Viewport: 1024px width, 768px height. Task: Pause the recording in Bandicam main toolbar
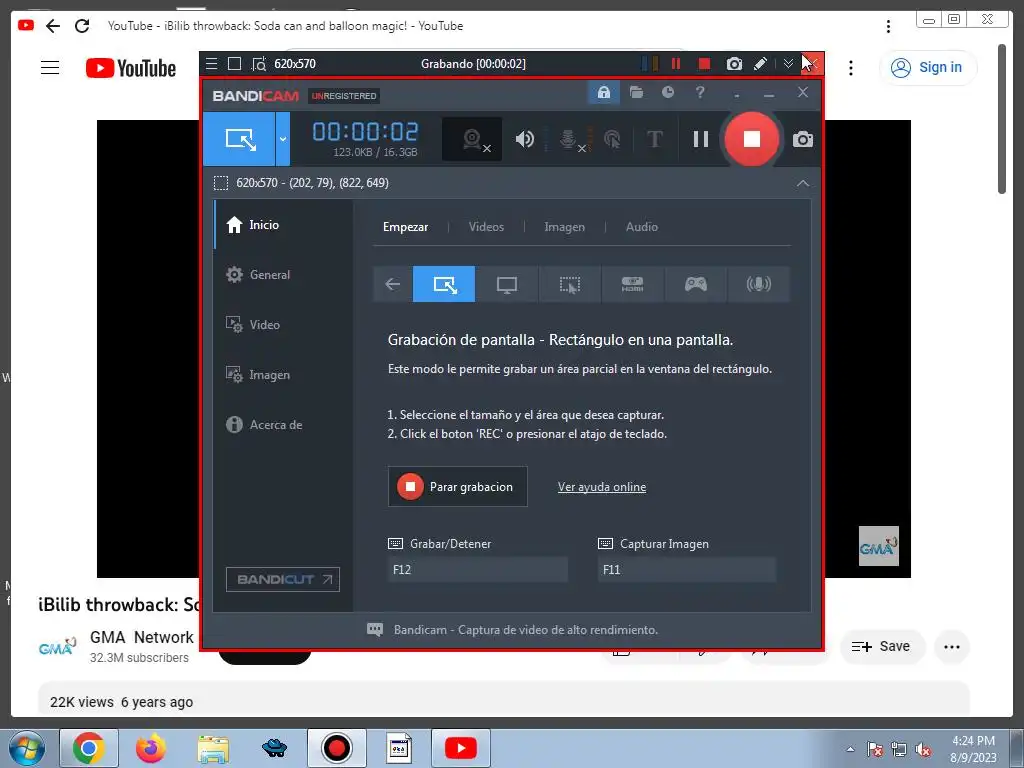click(x=701, y=139)
